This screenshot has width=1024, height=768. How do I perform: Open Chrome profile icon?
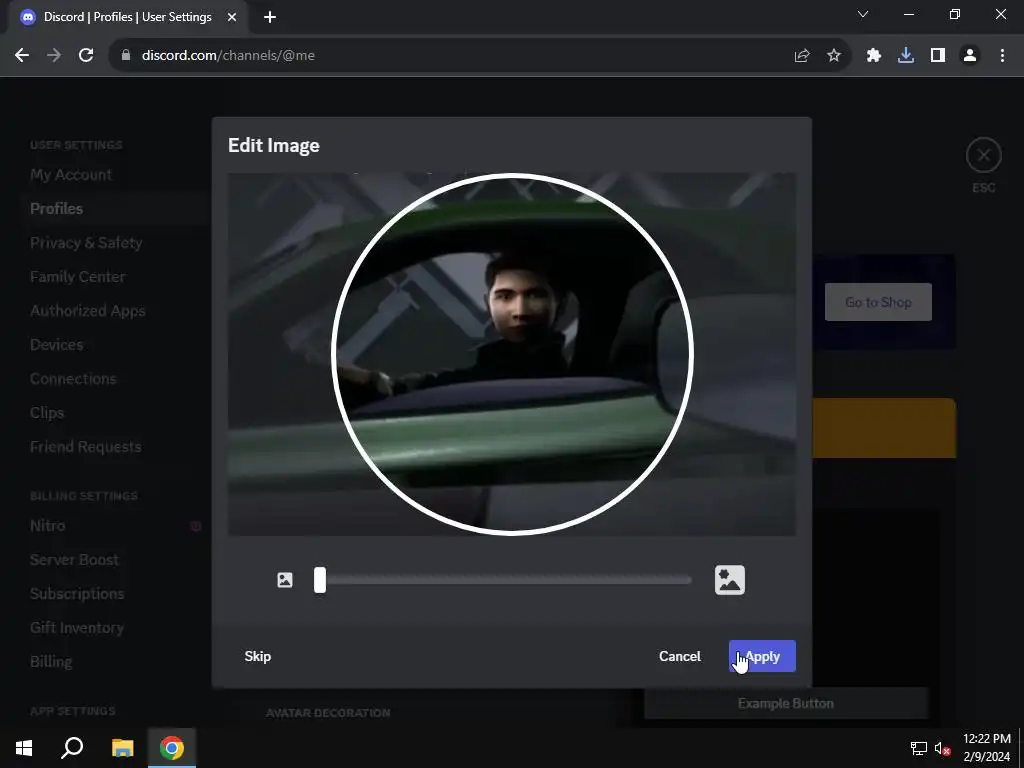pyautogui.click(x=970, y=56)
